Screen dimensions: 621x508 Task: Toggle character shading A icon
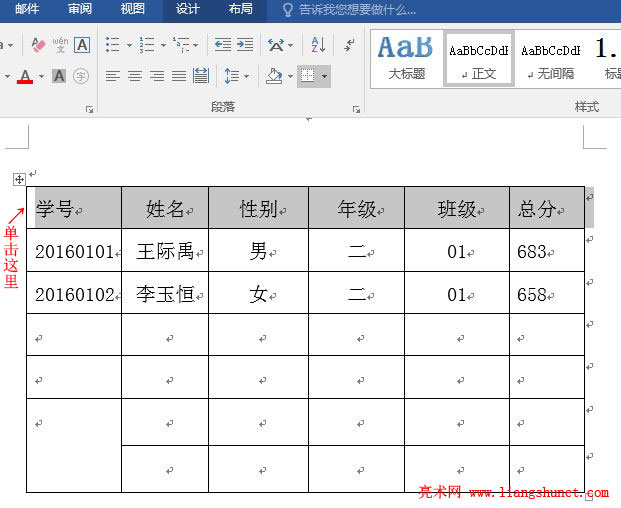click(59, 76)
